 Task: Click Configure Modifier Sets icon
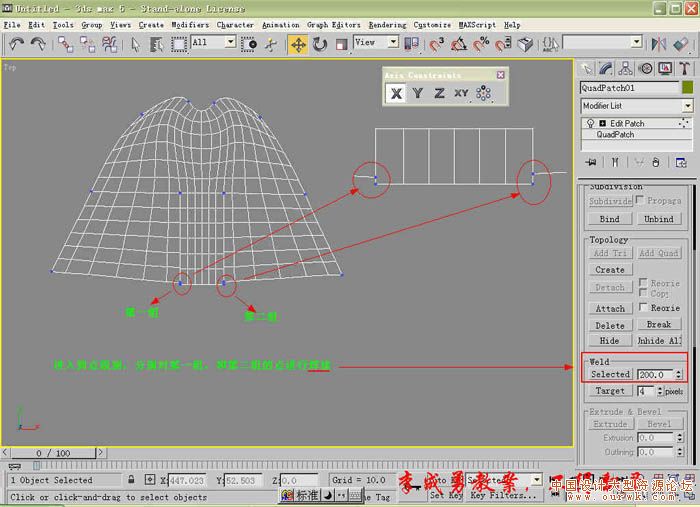(x=681, y=162)
